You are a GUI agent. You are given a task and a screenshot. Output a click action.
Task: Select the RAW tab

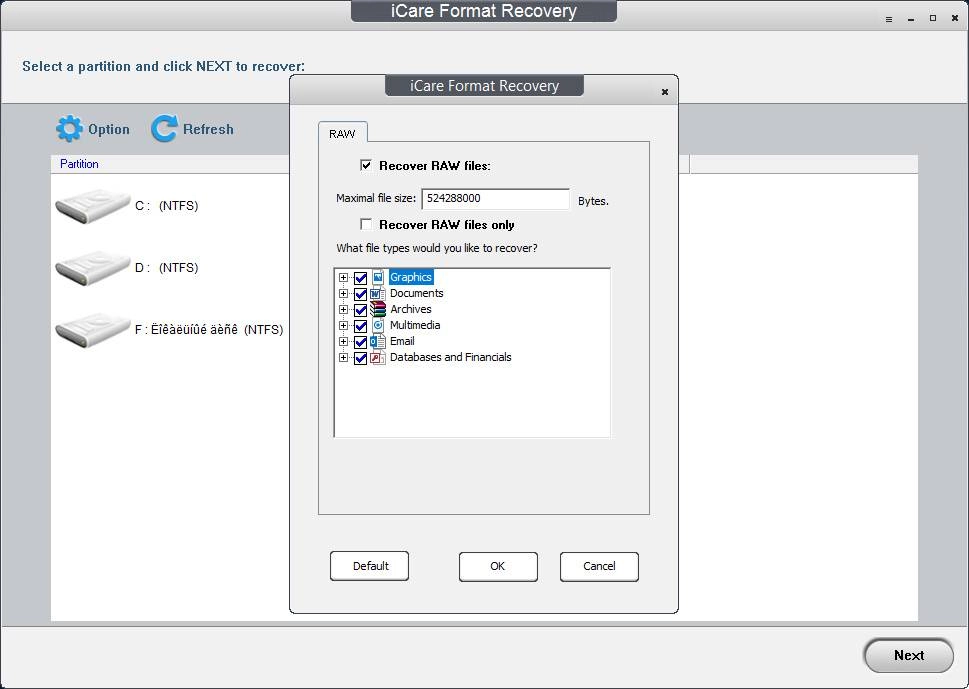(342, 133)
